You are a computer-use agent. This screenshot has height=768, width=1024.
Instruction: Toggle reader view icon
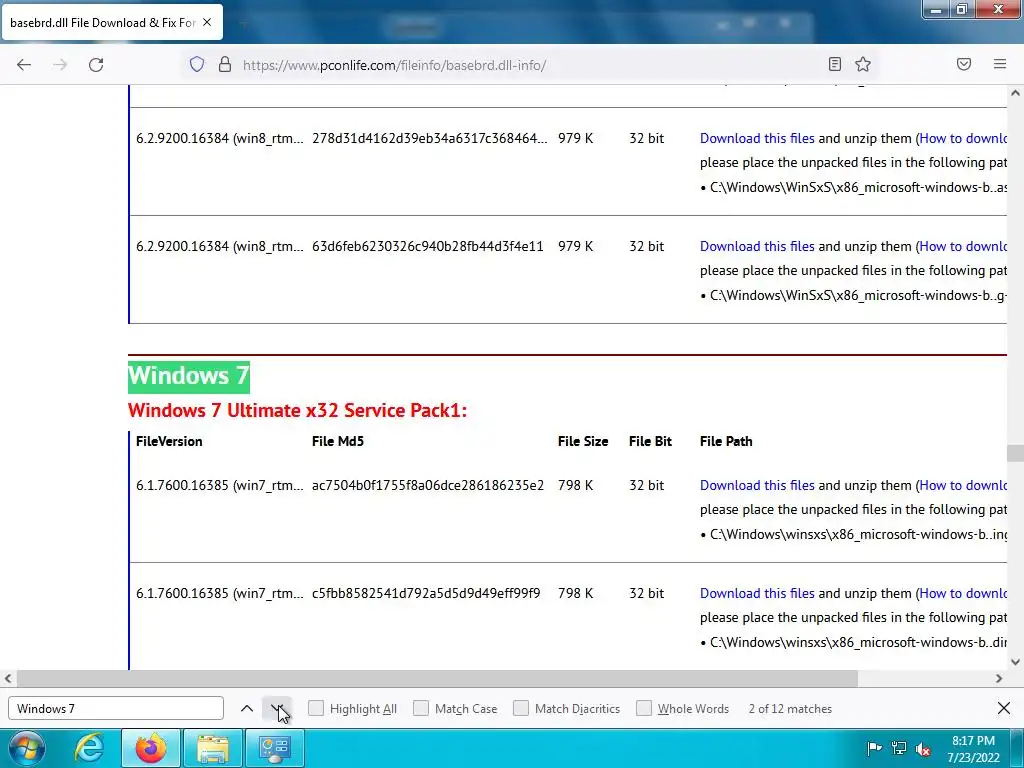point(834,64)
